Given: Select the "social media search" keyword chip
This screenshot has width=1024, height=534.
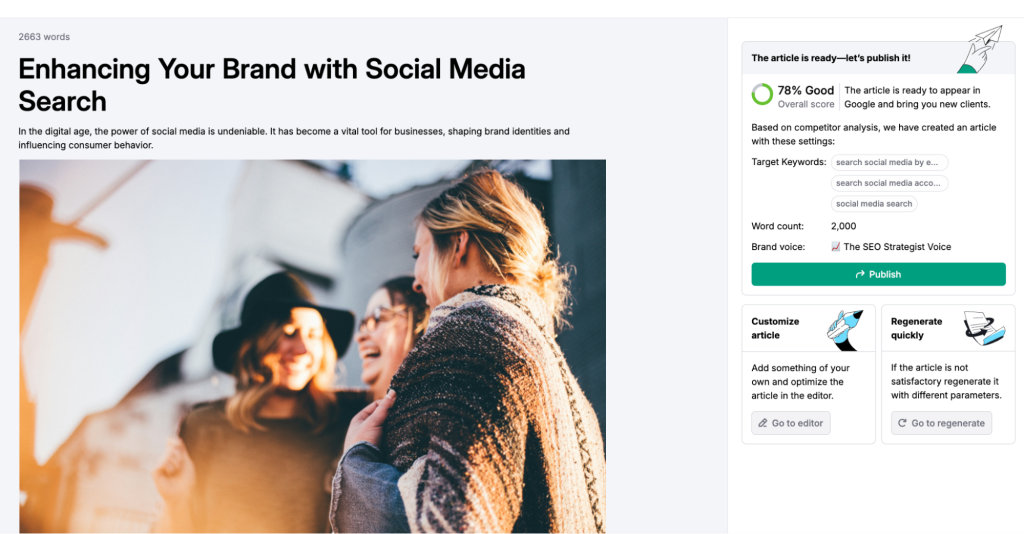Looking at the screenshot, I should [874, 204].
